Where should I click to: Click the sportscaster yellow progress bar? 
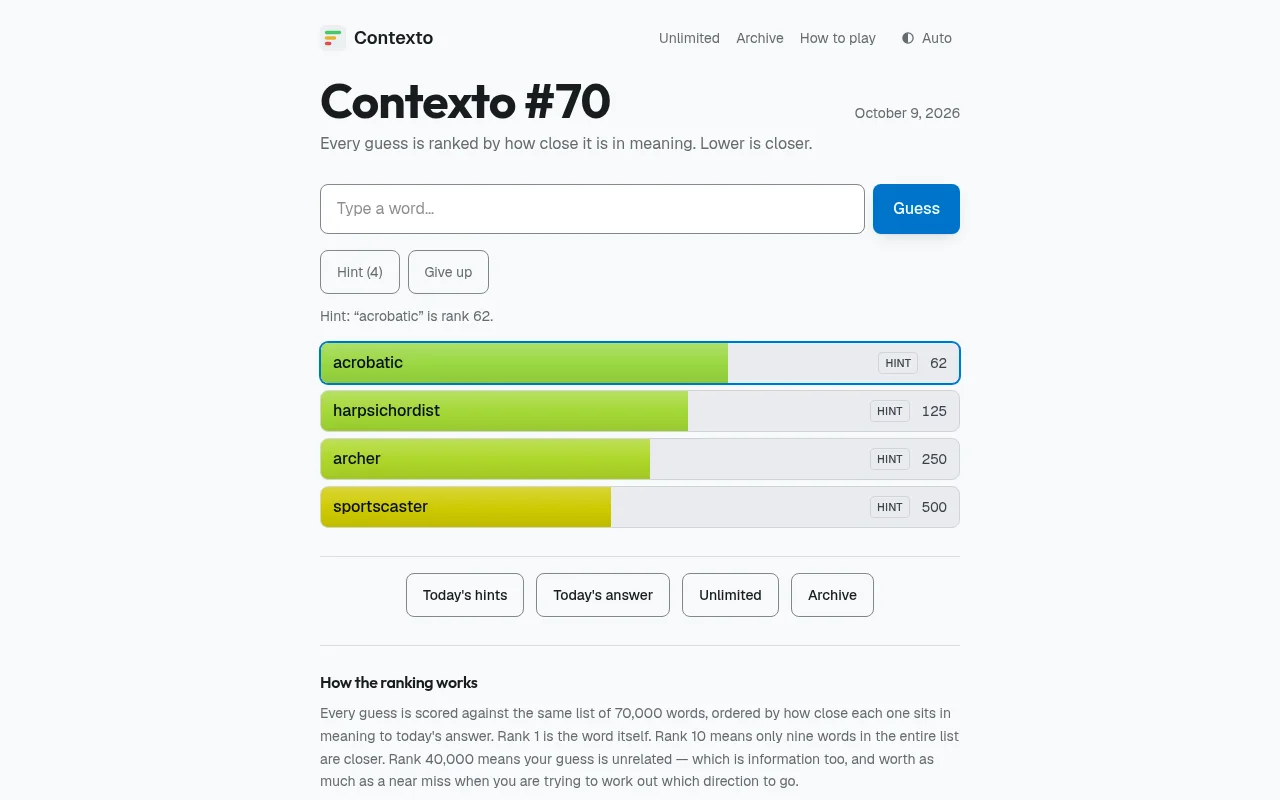coord(466,507)
